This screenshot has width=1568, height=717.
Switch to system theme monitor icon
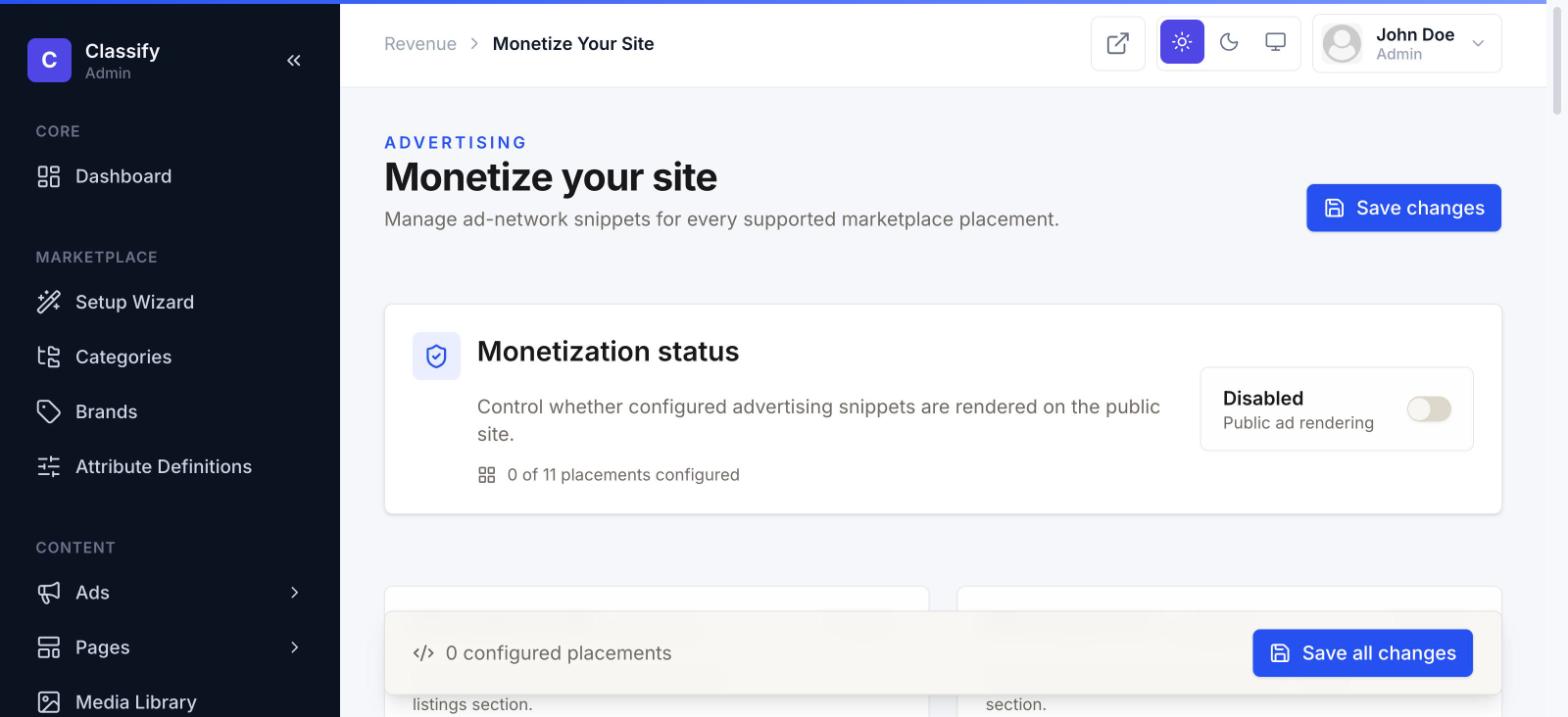tap(1275, 42)
